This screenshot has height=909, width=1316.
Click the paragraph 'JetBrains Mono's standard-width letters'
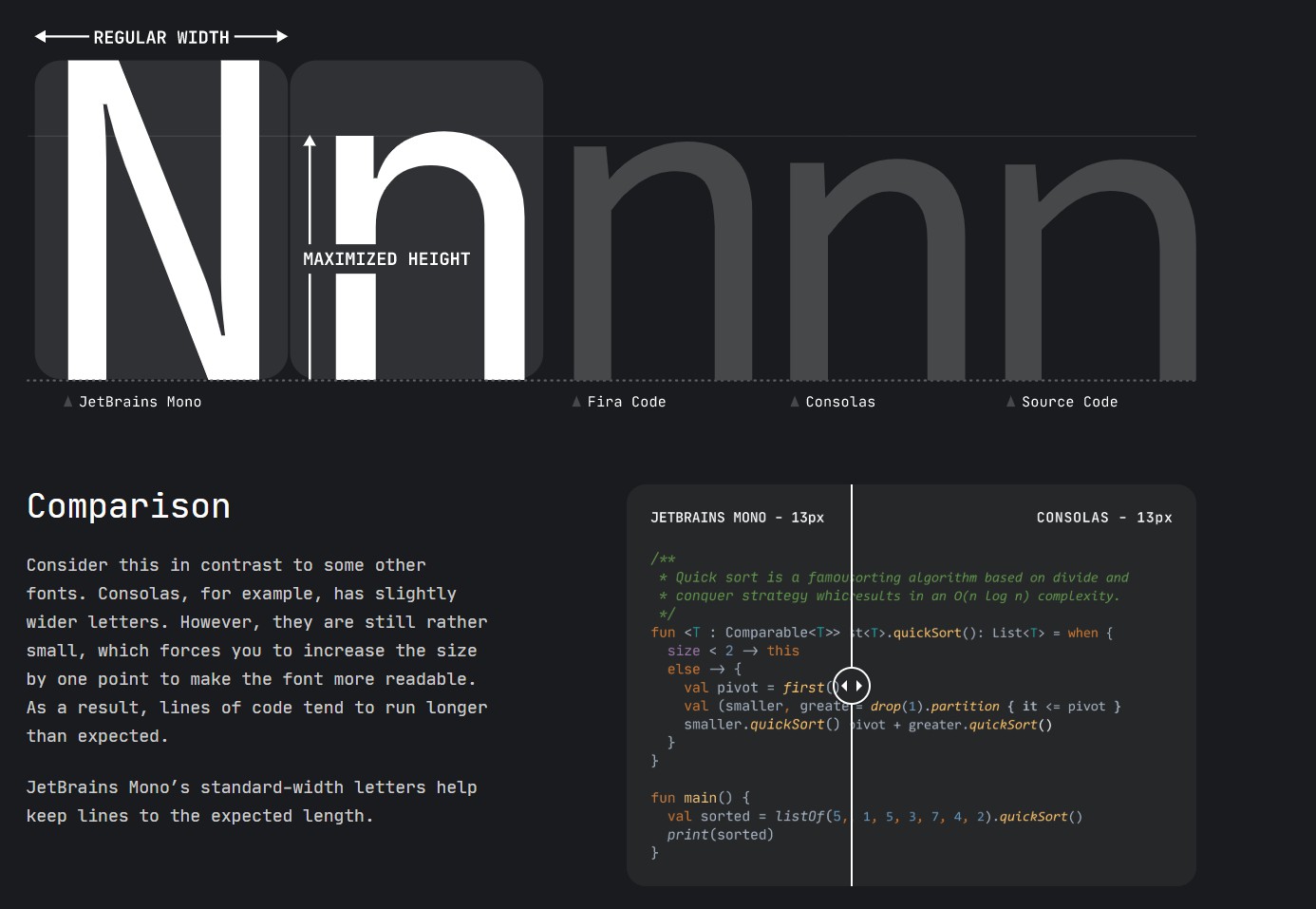pos(252,802)
